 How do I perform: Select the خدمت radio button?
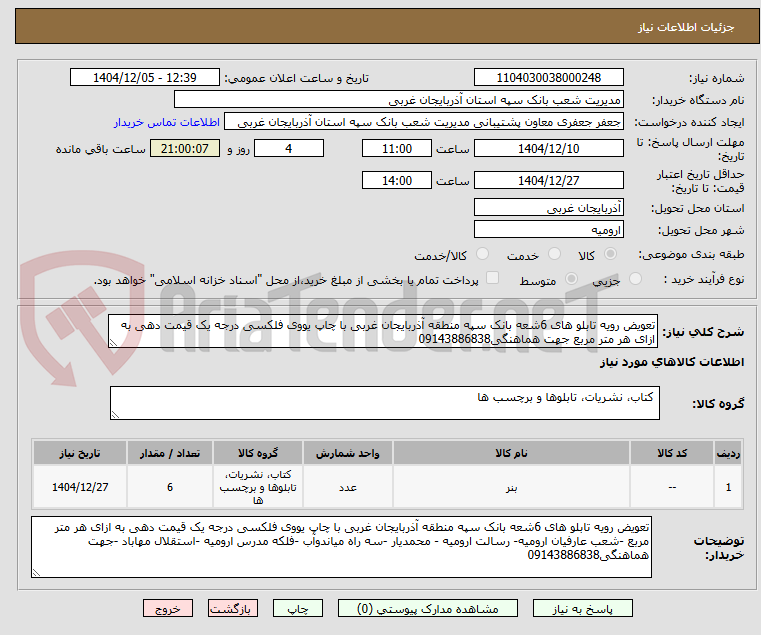(554, 254)
